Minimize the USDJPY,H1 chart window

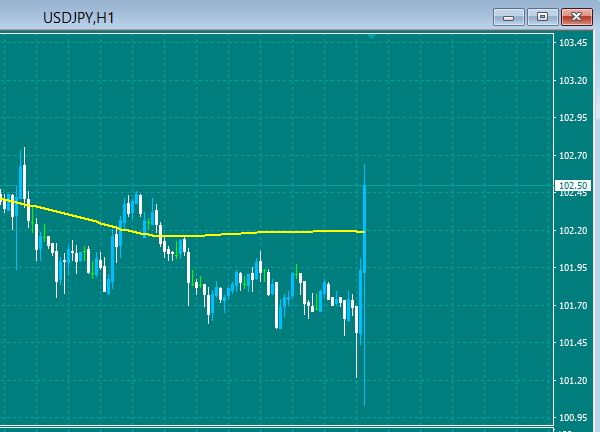509,17
